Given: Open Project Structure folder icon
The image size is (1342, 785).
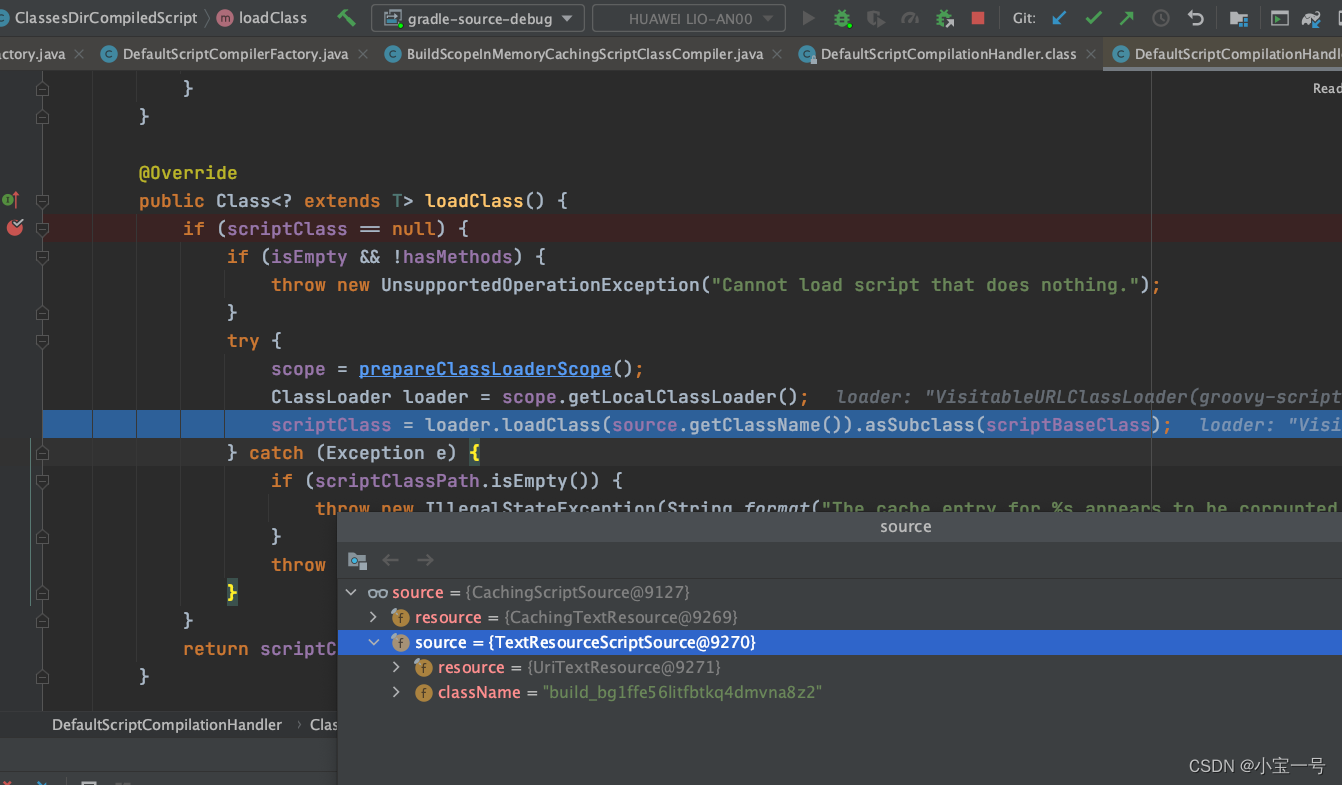Looking at the screenshot, I should click(x=1238, y=18).
